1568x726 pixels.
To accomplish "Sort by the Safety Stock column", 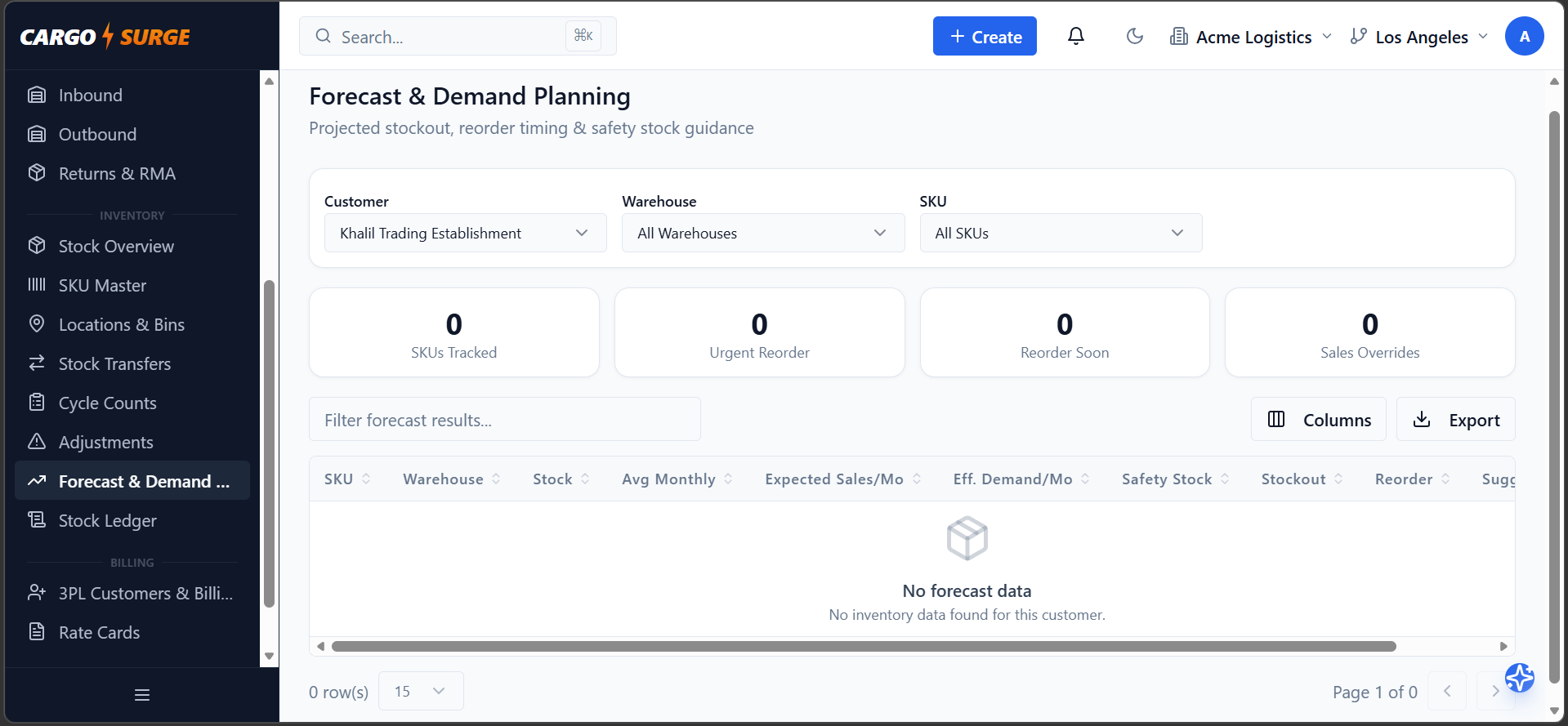I will tap(1176, 479).
